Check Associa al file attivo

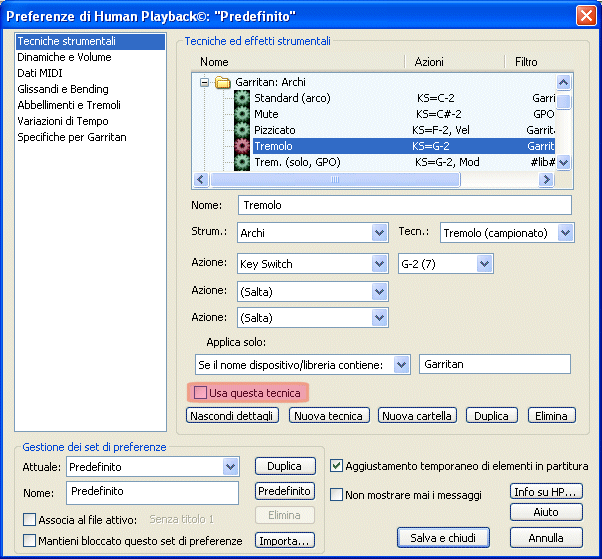click(x=29, y=520)
